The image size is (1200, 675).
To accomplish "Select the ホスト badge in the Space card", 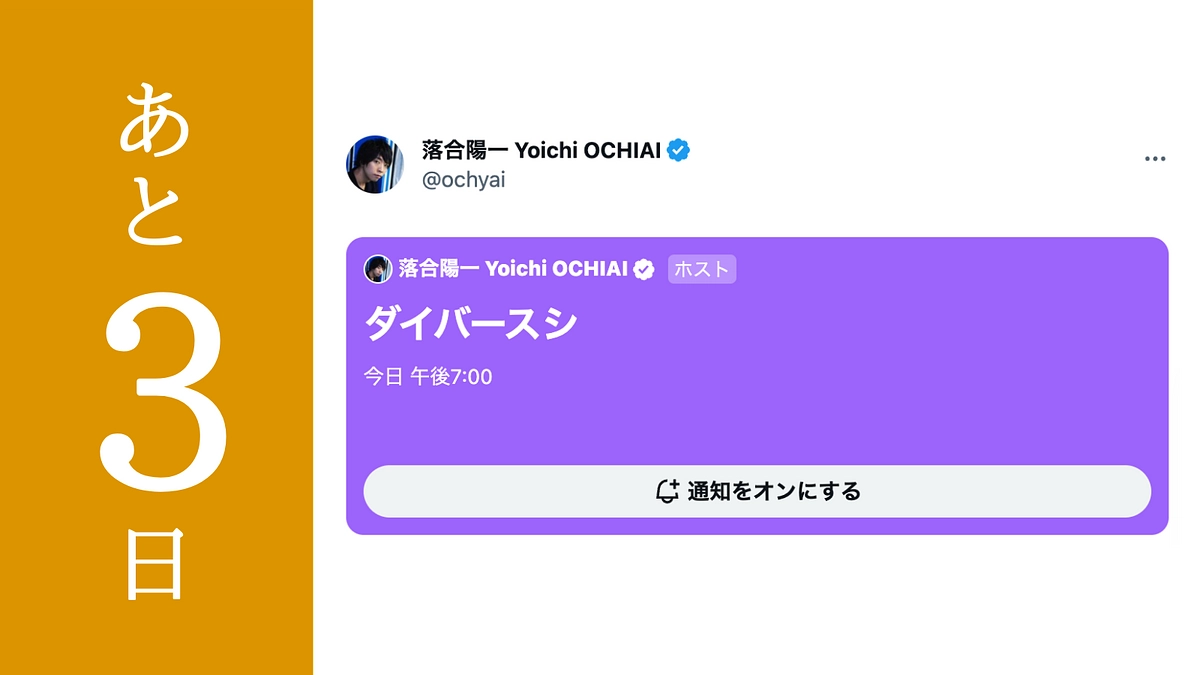I will pyautogui.click(x=702, y=269).
